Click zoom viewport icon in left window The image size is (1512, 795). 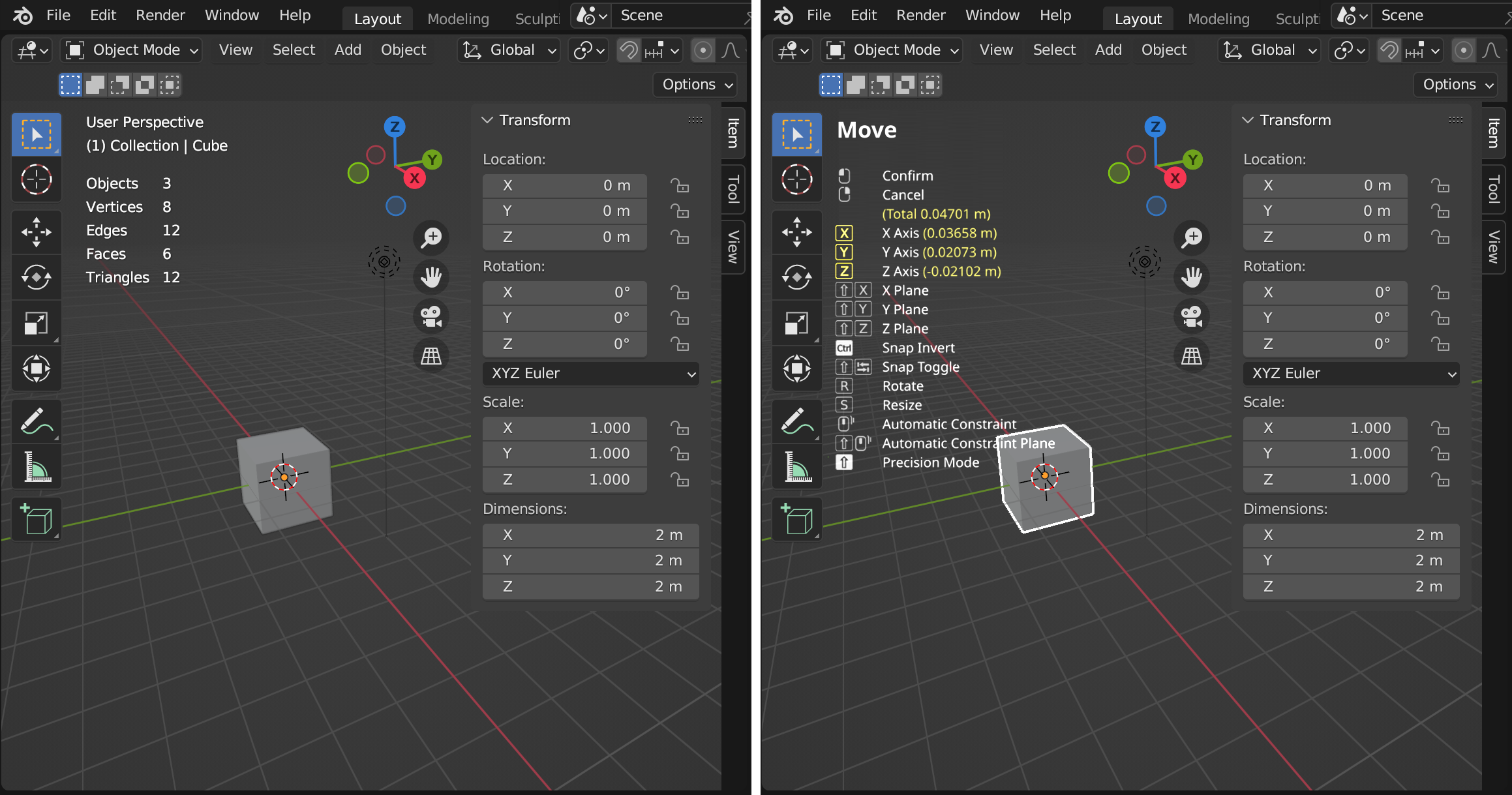[x=431, y=237]
